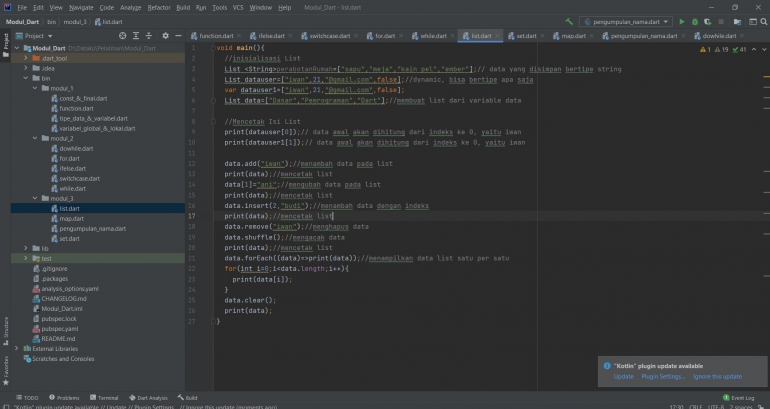Viewport: 770px width, 409px height.
Task: Select README.md in project tree
Action: tap(58, 339)
